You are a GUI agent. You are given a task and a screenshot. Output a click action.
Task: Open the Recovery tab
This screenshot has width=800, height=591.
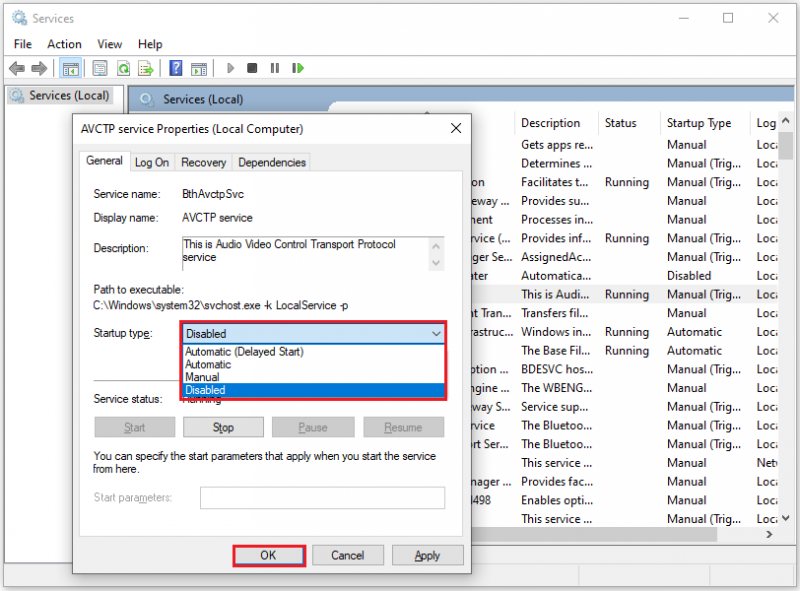tap(204, 162)
